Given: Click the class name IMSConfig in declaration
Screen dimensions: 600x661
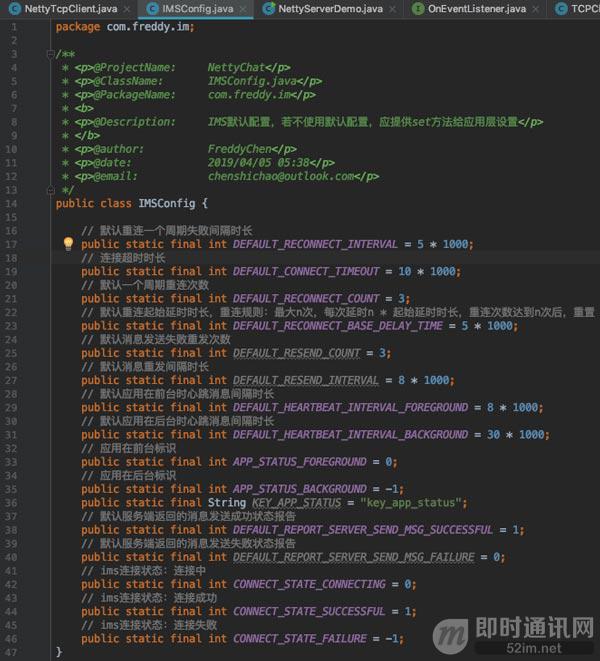Looking at the screenshot, I should 167,204.
